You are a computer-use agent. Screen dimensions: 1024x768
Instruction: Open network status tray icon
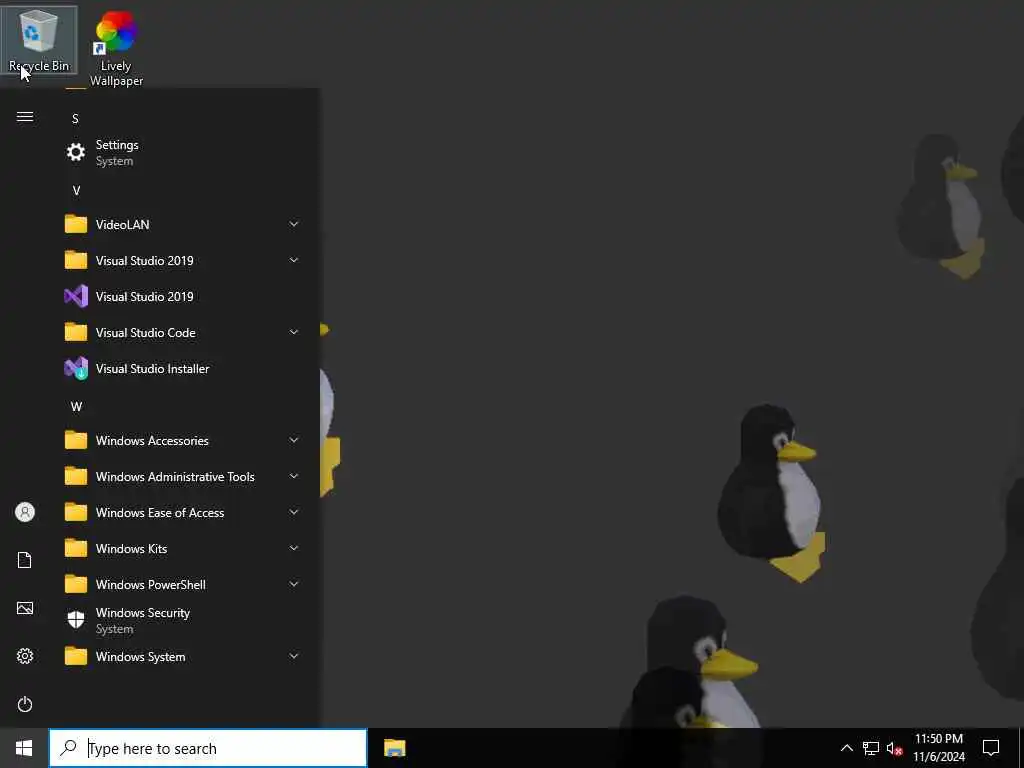(871, 748)
